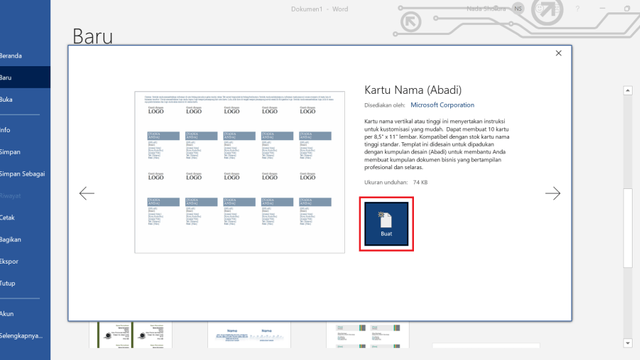The width and height of the screenshot is (640, 360).
Task: Open Selengkapnya in the sidebar
Action: [25, 336]
